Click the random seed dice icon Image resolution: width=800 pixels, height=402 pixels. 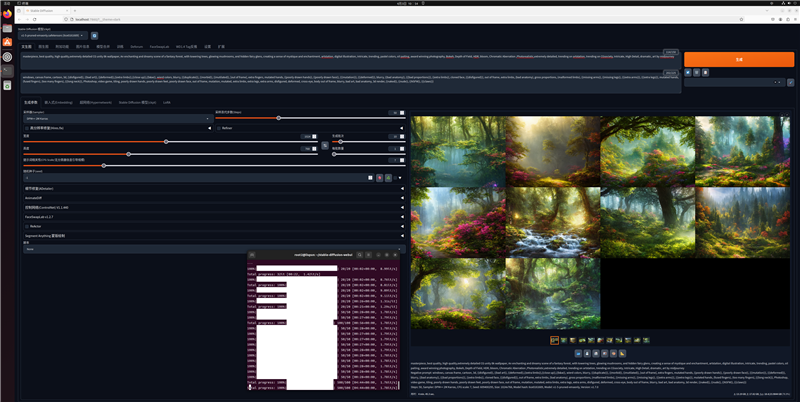coord(379,177)
